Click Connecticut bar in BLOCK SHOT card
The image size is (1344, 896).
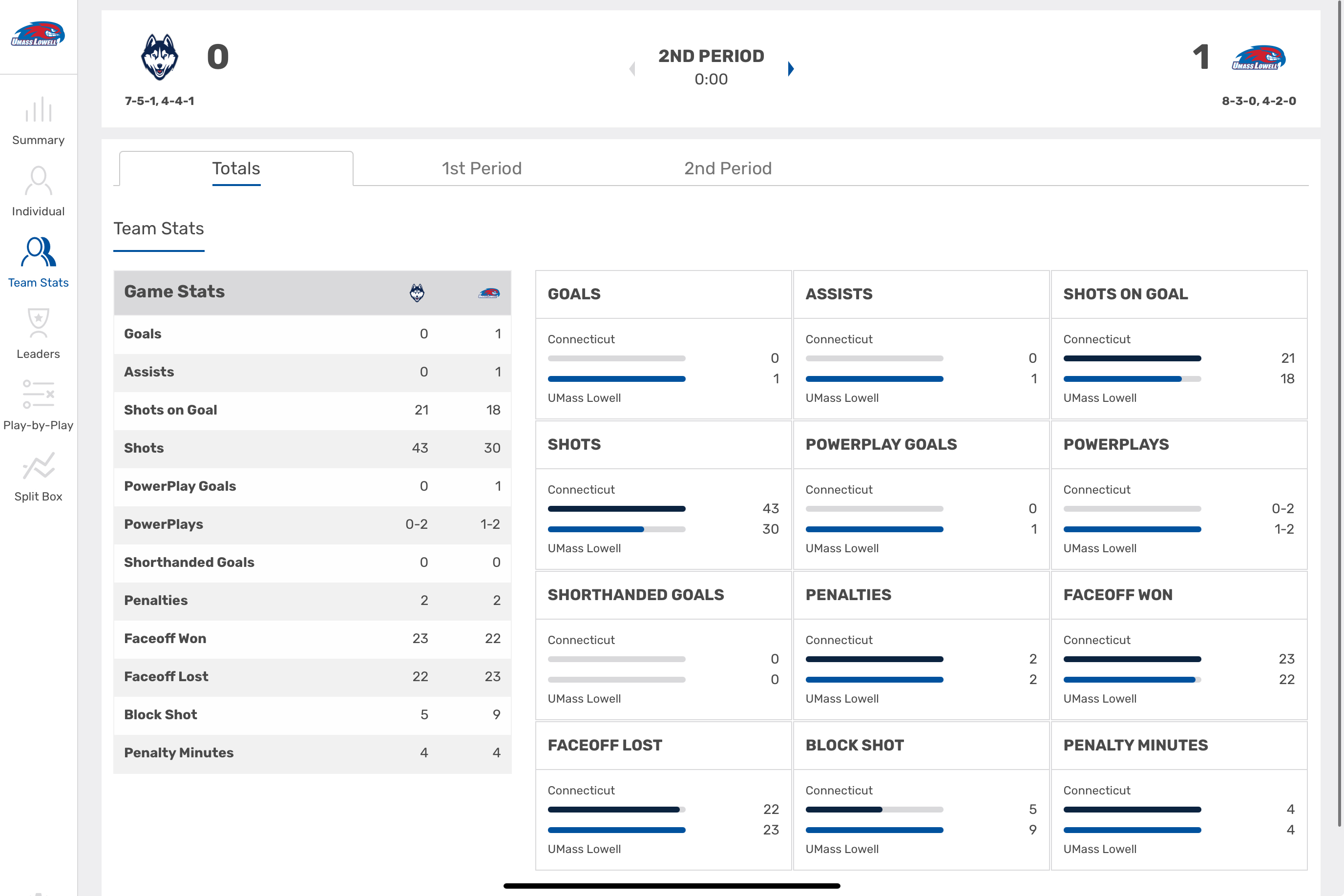coord(874,810)
